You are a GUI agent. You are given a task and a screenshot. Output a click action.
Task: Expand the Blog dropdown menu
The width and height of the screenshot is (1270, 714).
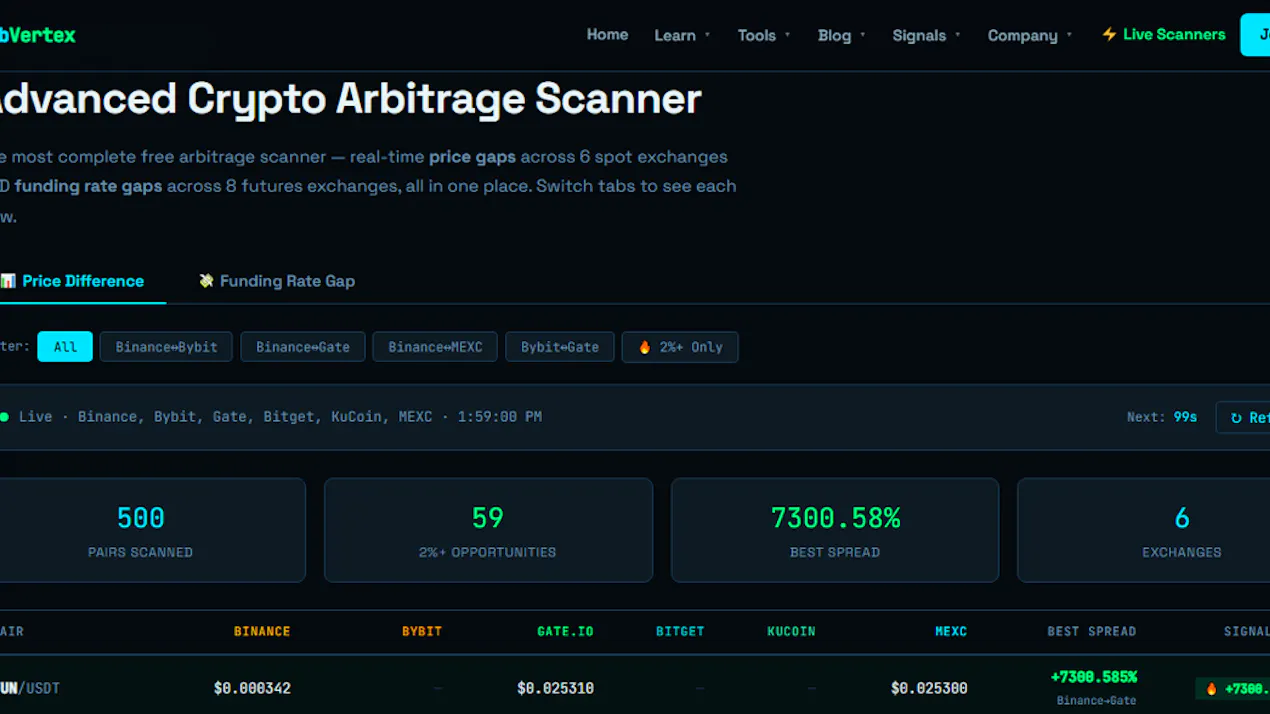(x=842, y=35)
